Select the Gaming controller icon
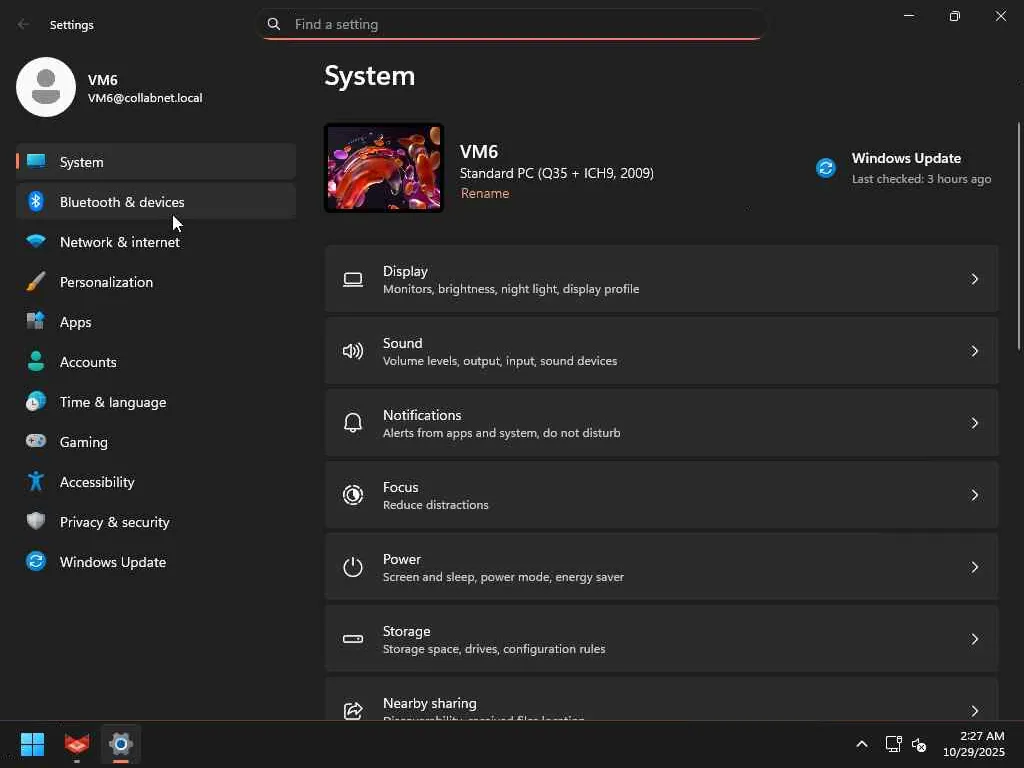The height and width of the screenshot is (768, 1024). tap(36, 442)
